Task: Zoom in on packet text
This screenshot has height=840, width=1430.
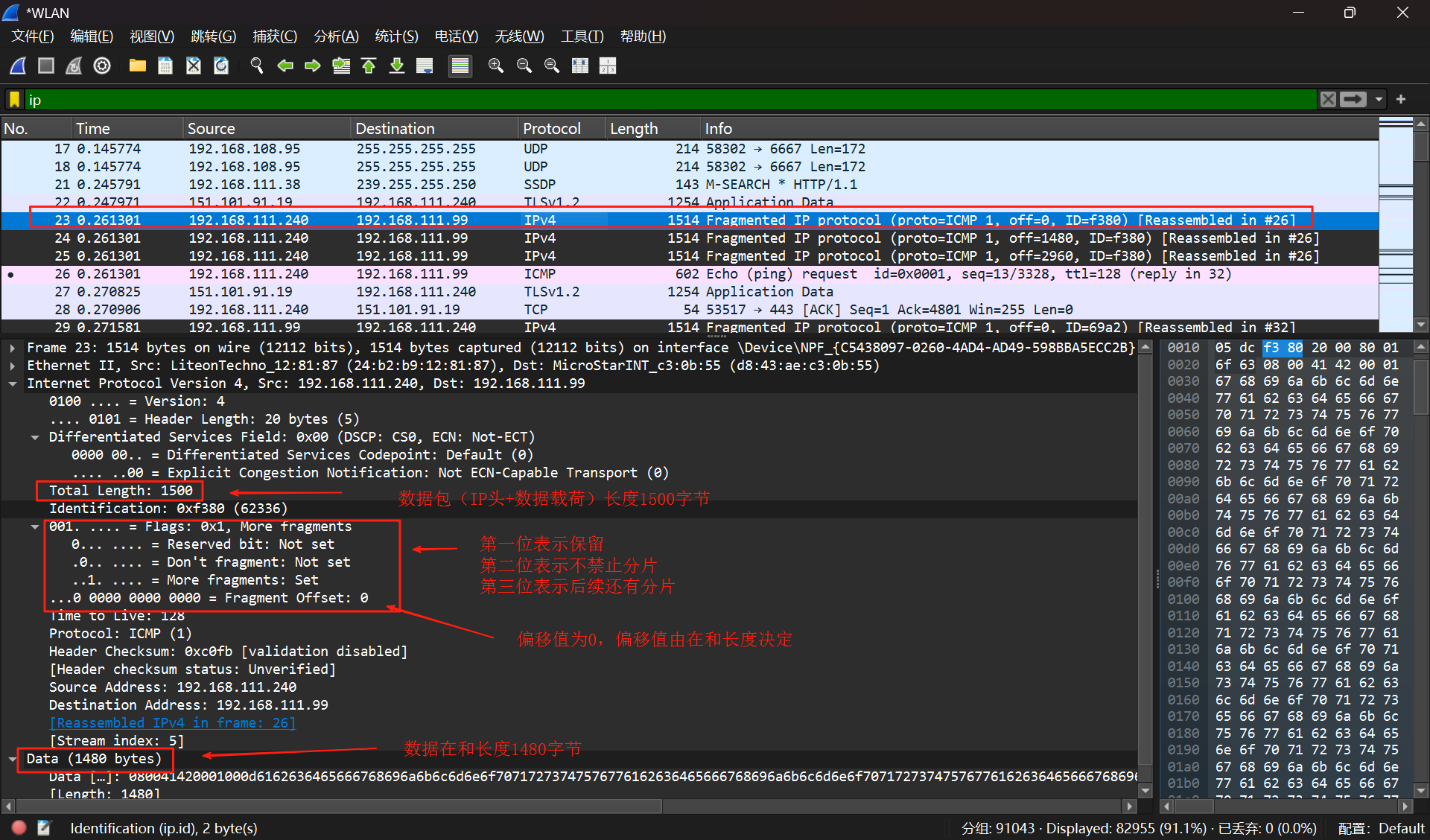Action: click(495, 66)
